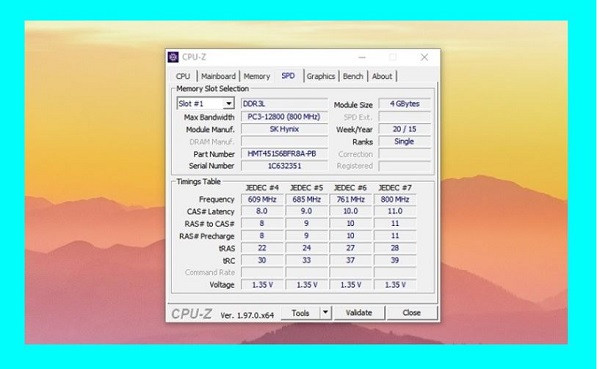Viewport: 600px width, 369px height.
Task: Click the tRC value 33
Action: [x=307, y=260]
